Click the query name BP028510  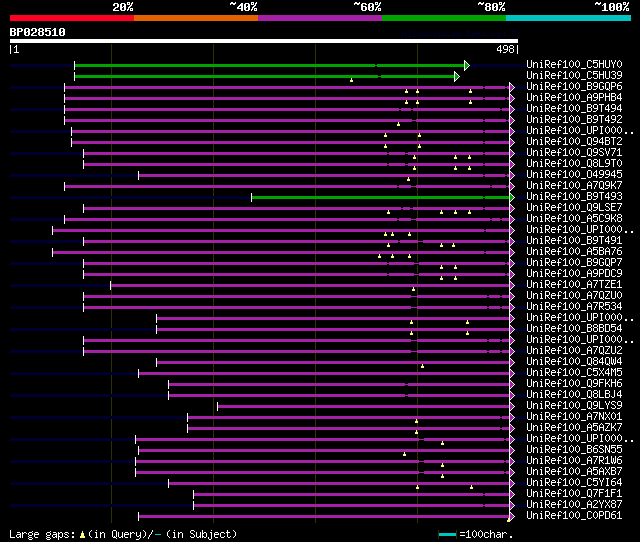(38, 32)
